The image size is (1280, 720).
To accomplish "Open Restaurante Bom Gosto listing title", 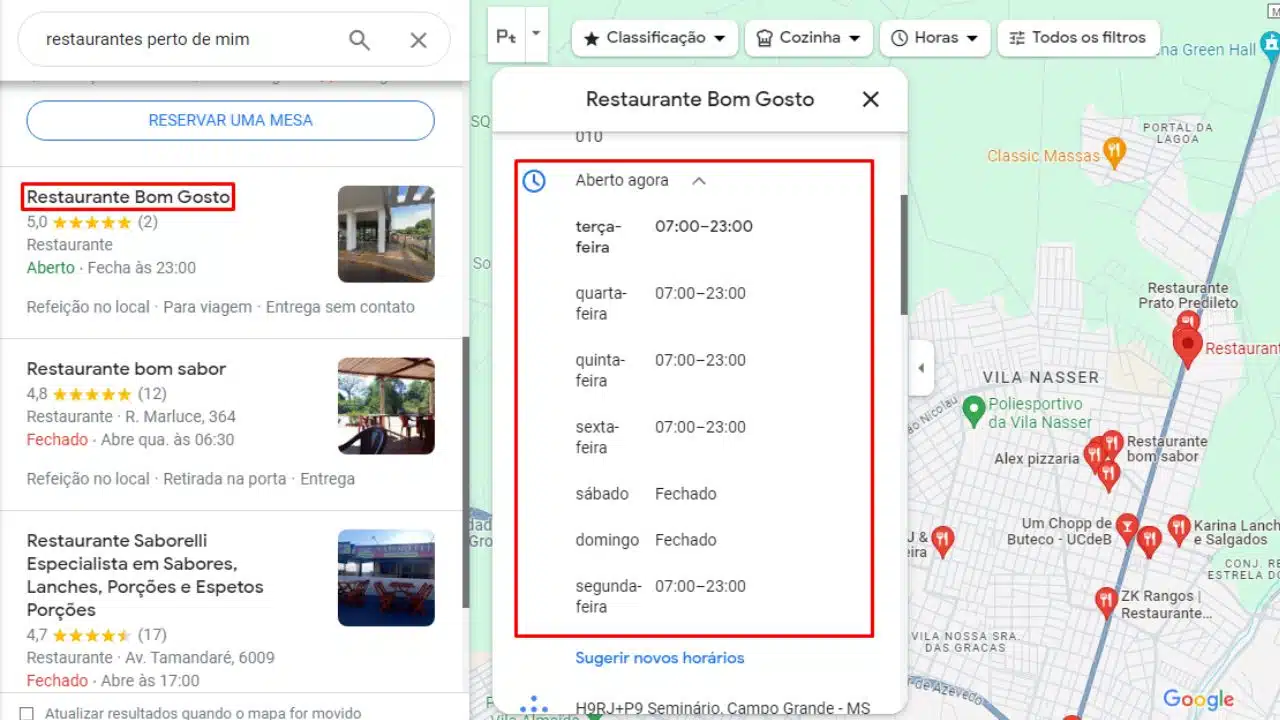I will (x=128, y=197).
